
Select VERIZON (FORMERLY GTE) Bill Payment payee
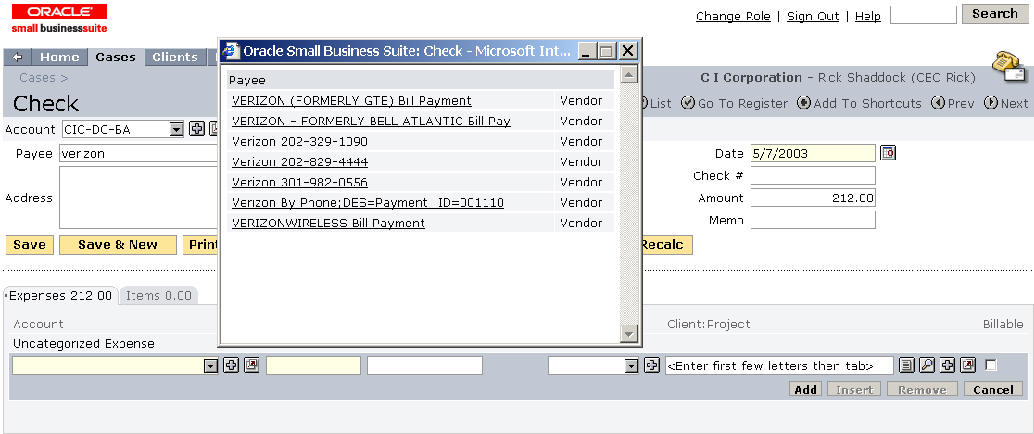(351, 101)
